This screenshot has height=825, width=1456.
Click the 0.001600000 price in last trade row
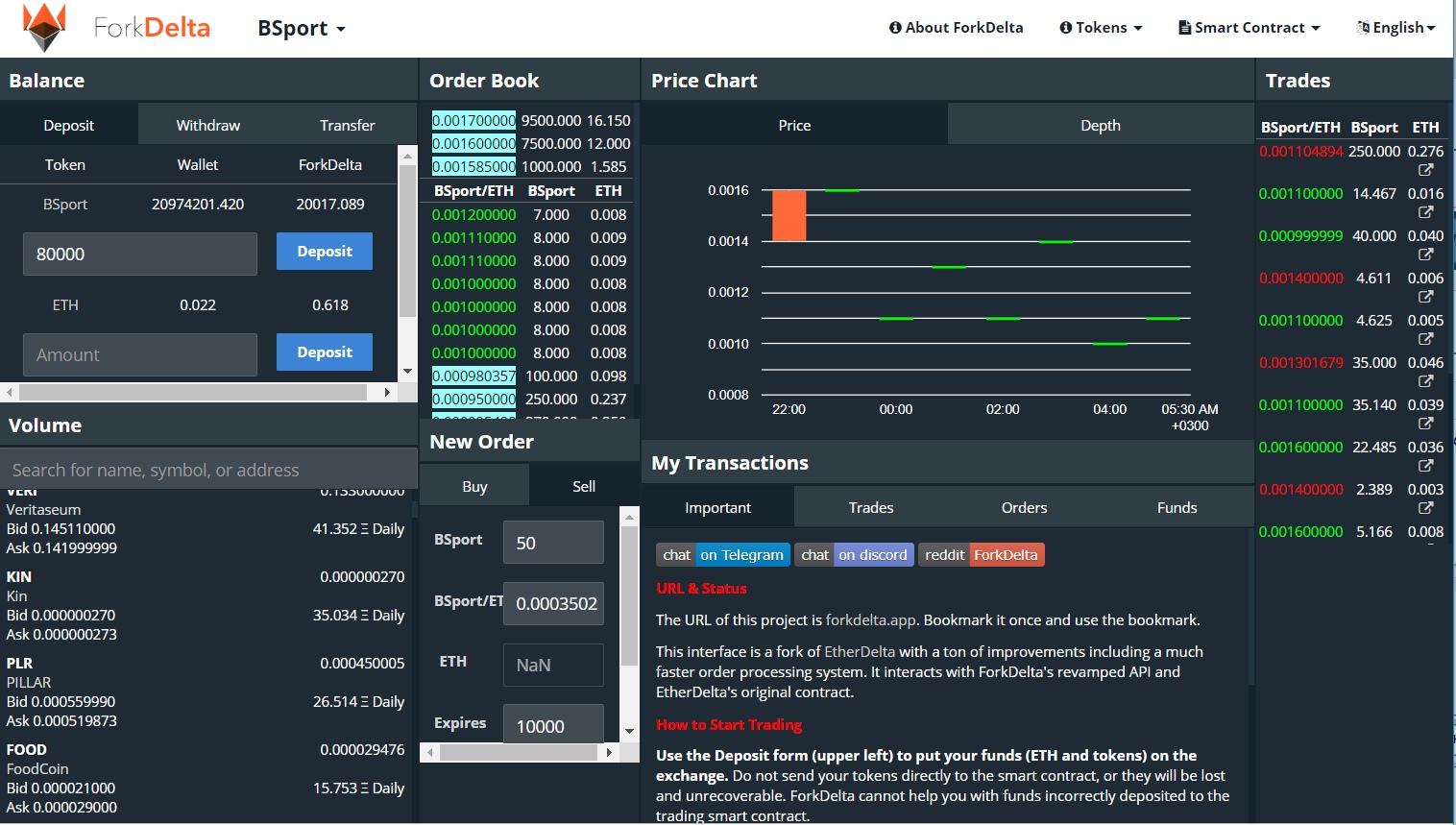(1300, 531)
